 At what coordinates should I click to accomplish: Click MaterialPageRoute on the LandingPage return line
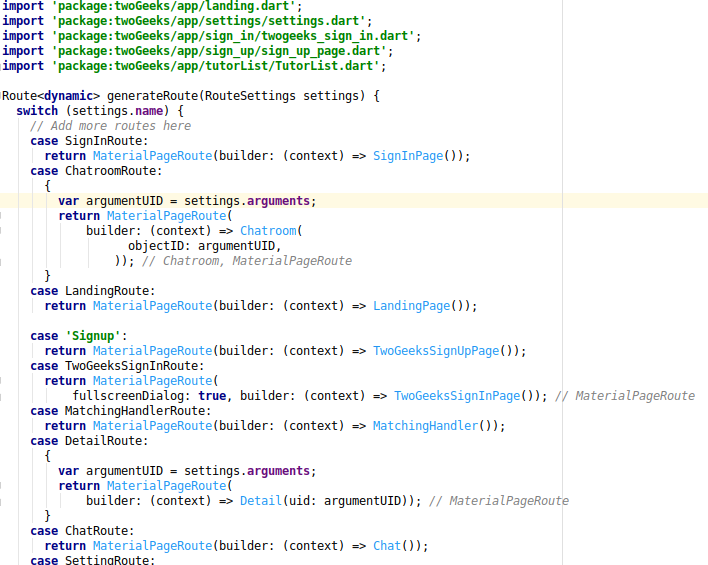coord(152,306)
